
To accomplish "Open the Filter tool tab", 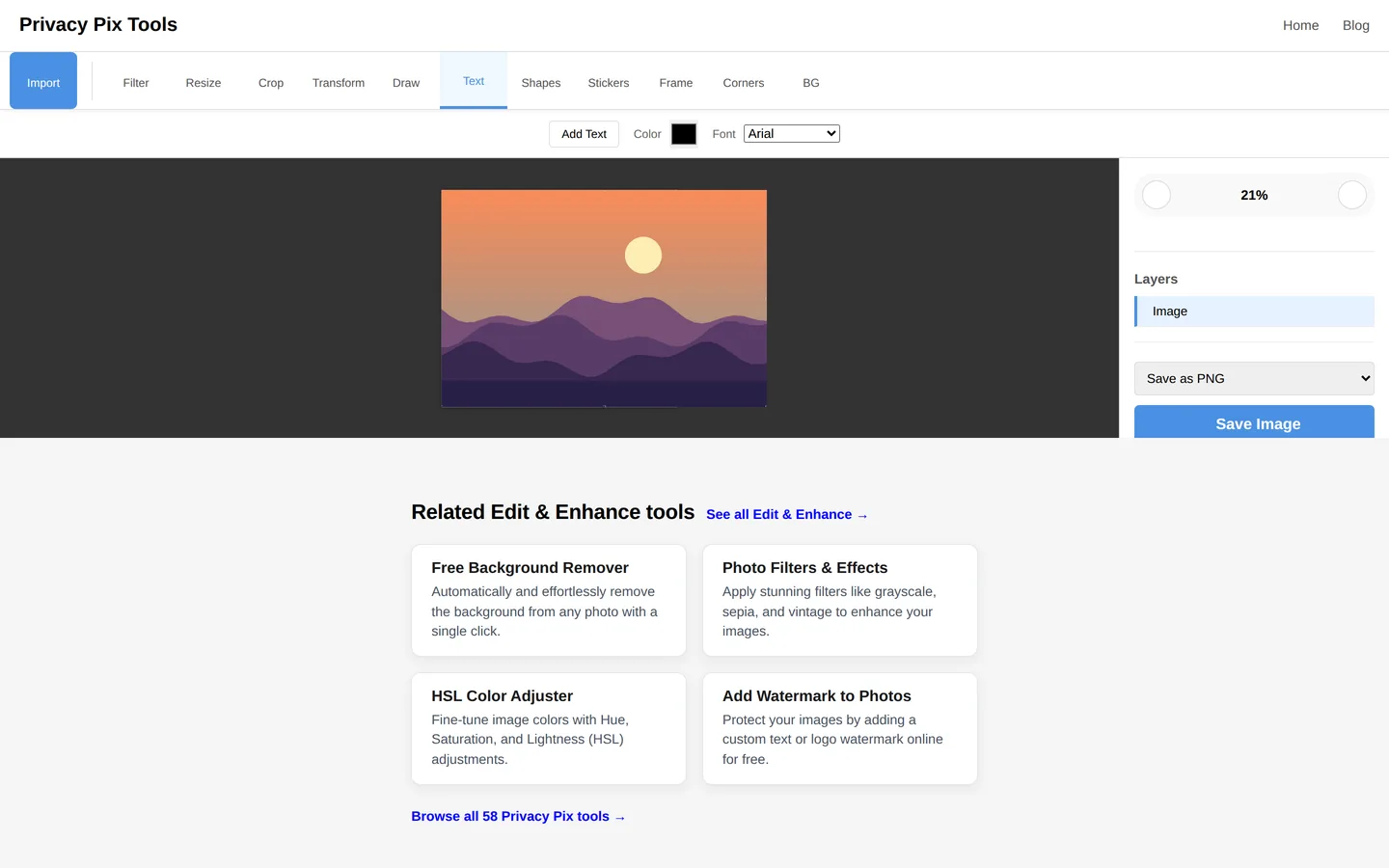I will point(136,83).
